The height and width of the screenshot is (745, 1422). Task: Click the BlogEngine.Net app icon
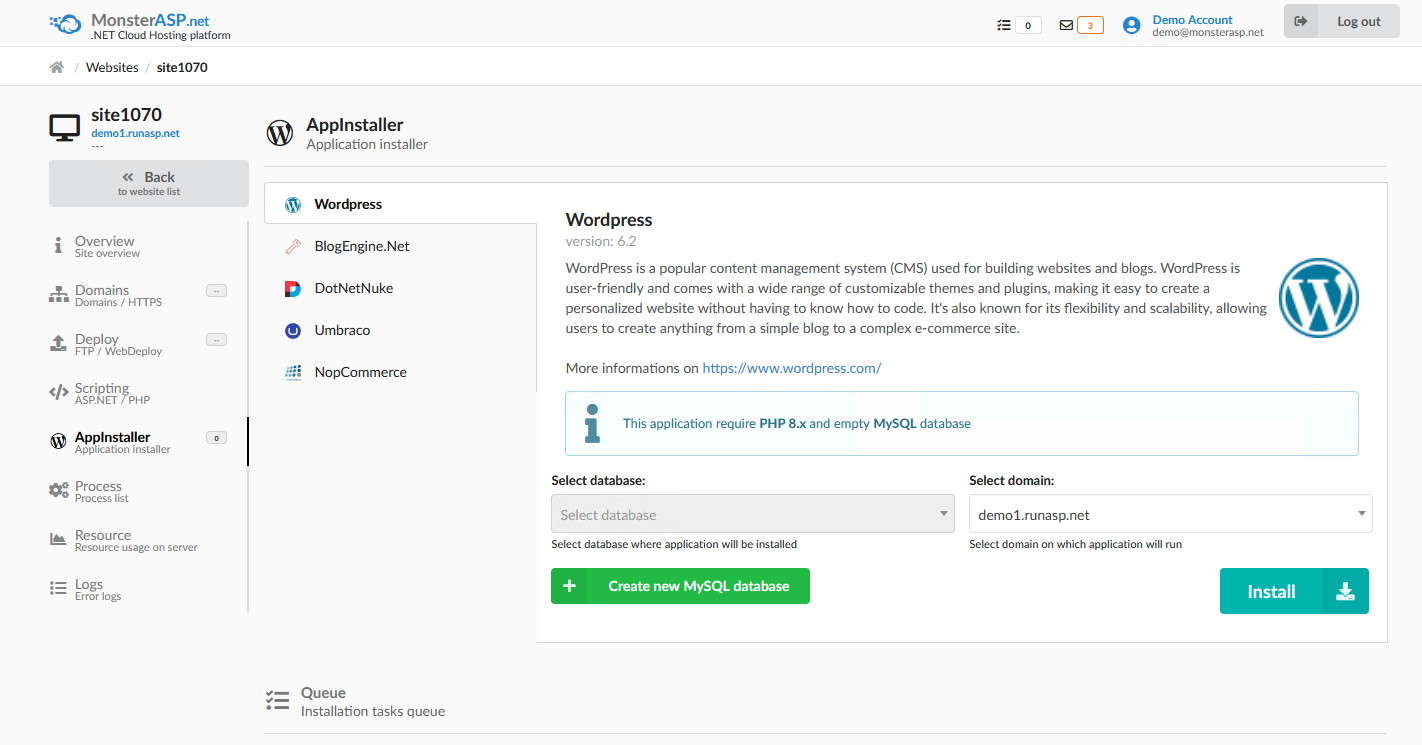click(293, 247)
